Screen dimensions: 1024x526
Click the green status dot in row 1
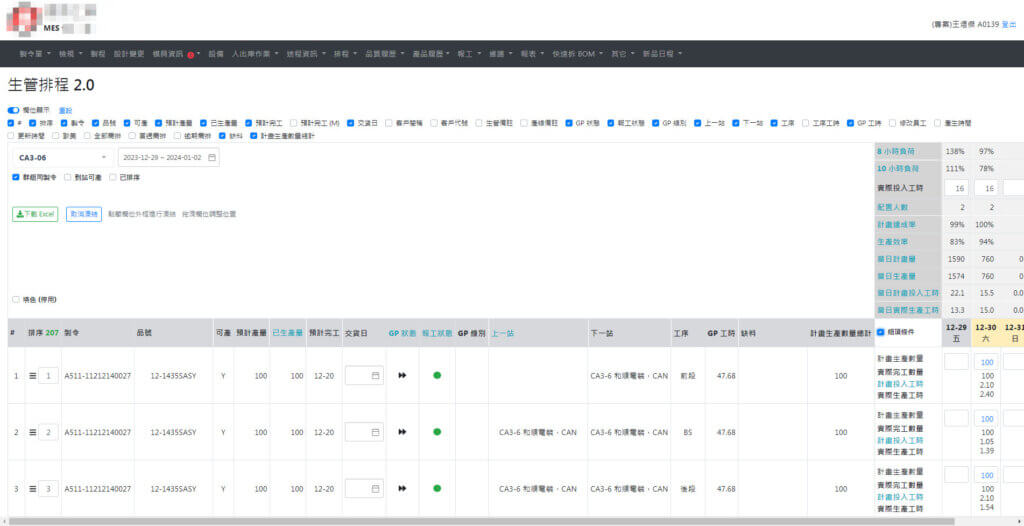coord(437,376)
